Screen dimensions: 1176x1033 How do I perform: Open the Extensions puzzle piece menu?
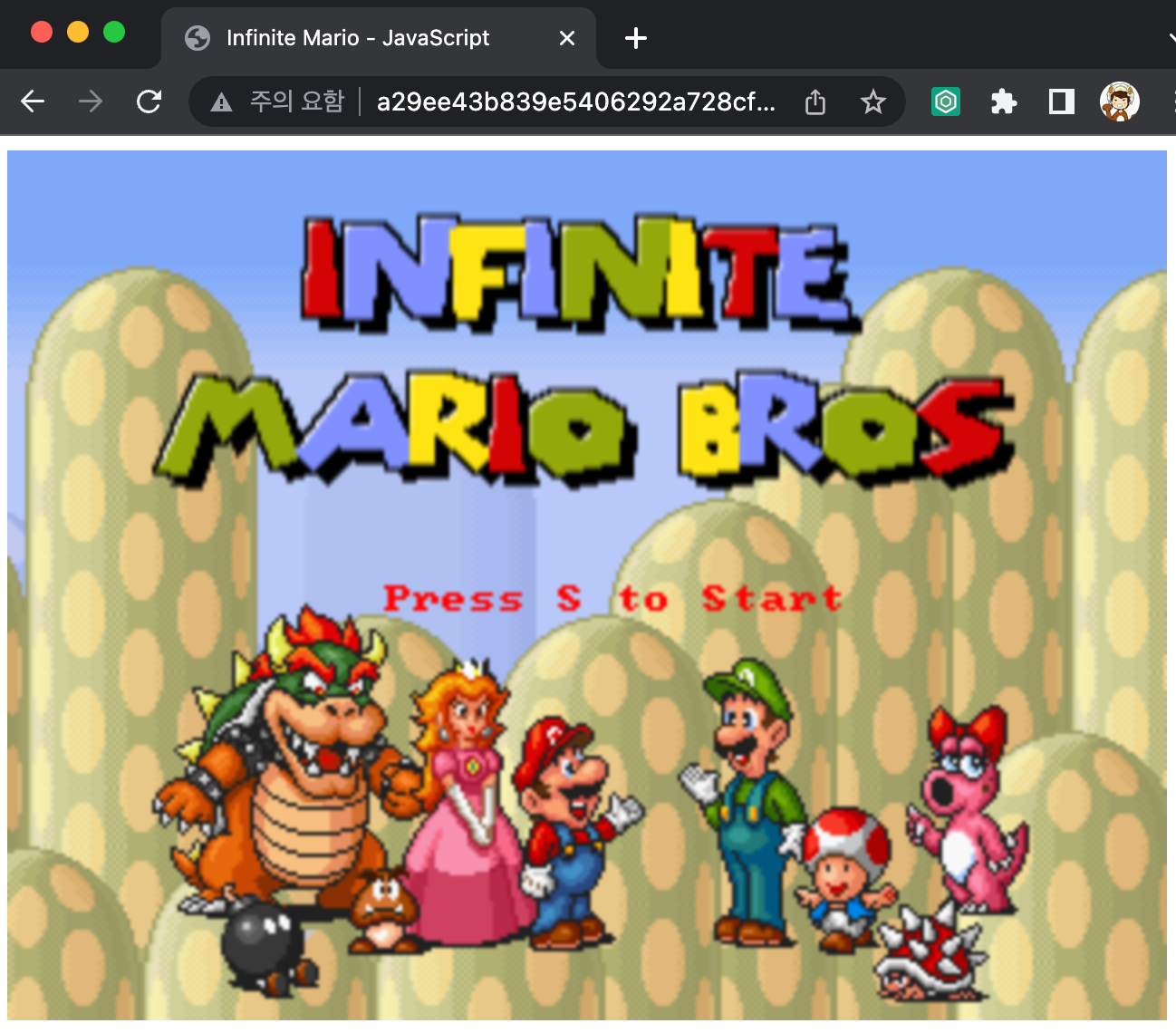pyautogui.click(x=1004, y=101)
